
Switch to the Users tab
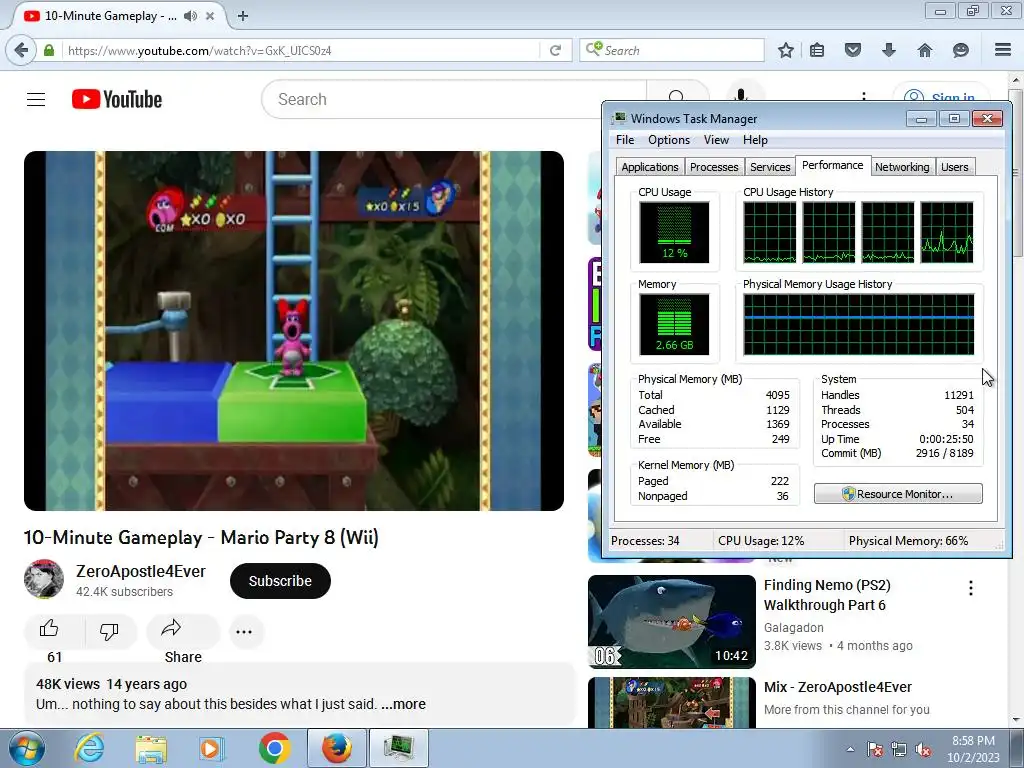pos(955,167)
